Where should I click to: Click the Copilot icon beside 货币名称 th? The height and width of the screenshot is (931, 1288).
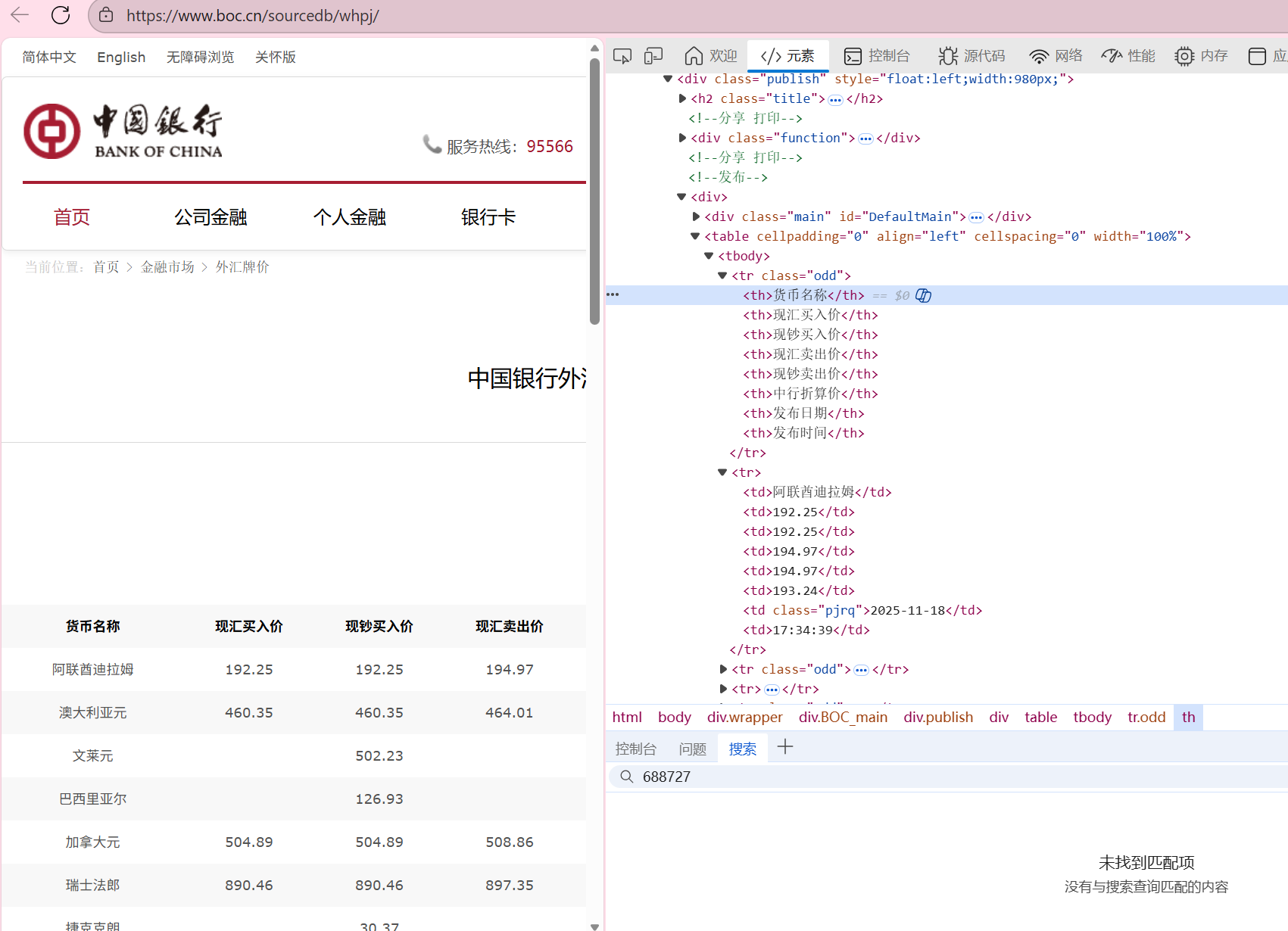(923, 295)
